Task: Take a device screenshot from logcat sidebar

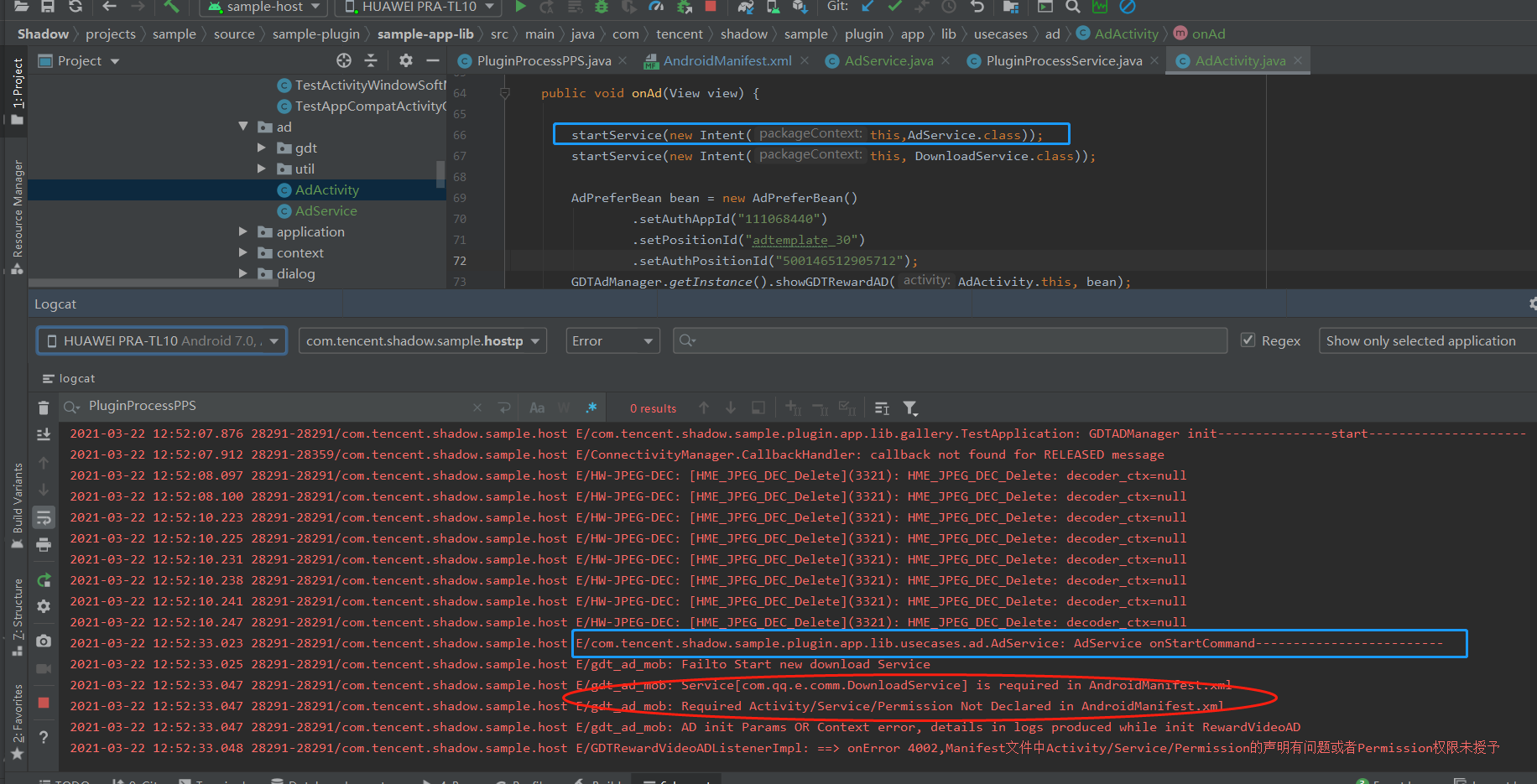Action: click(43, 641)
